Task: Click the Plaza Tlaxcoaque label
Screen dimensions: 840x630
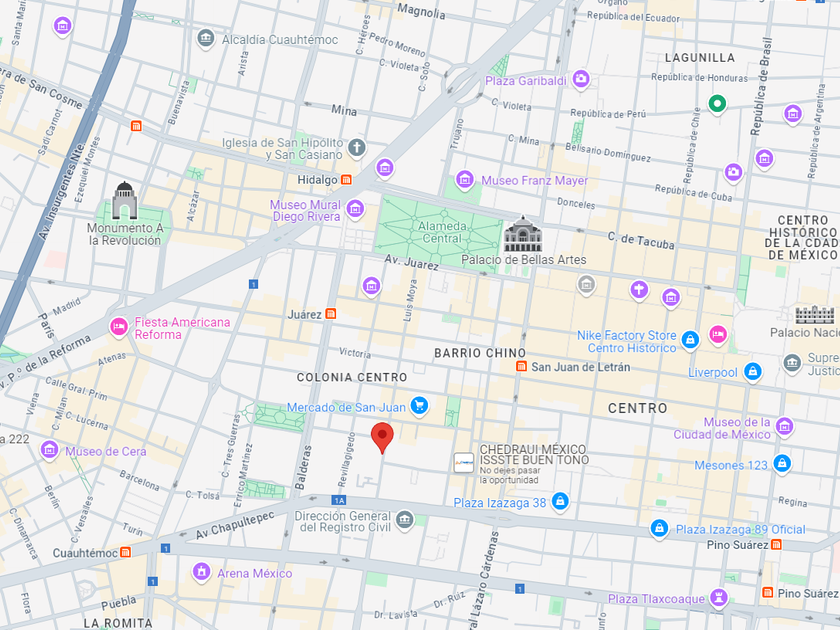Action: click(656, 598)
